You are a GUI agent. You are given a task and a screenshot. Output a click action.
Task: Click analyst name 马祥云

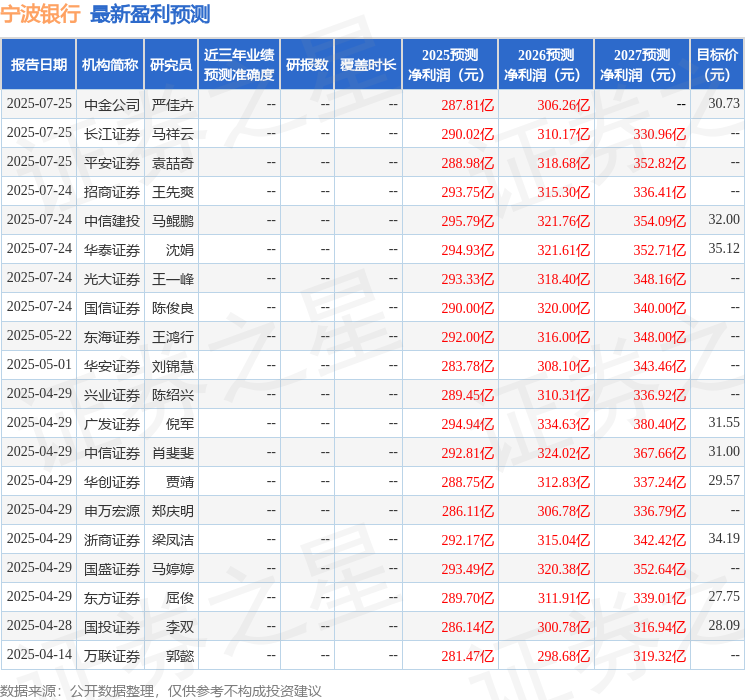click(172, 134)
